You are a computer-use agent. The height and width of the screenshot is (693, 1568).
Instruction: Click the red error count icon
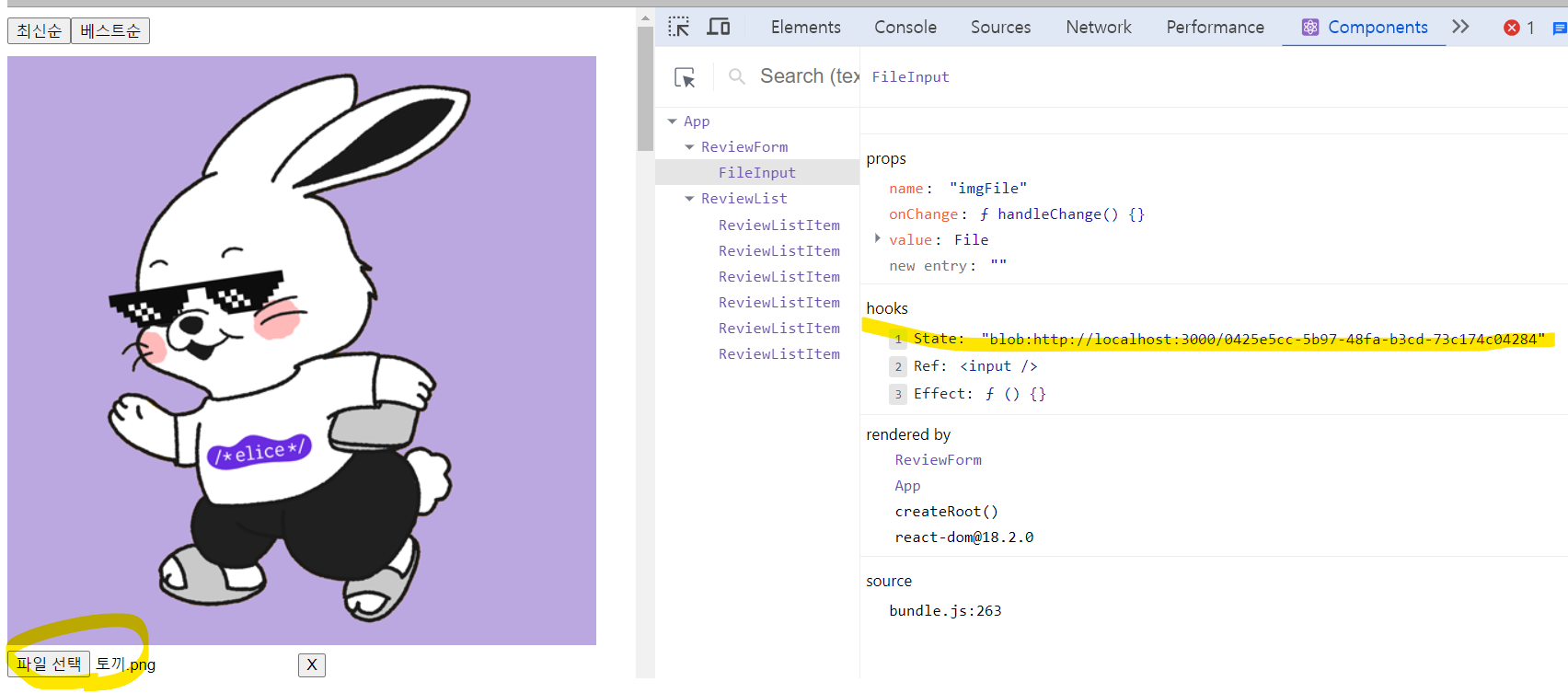[x=1512, y=28]
